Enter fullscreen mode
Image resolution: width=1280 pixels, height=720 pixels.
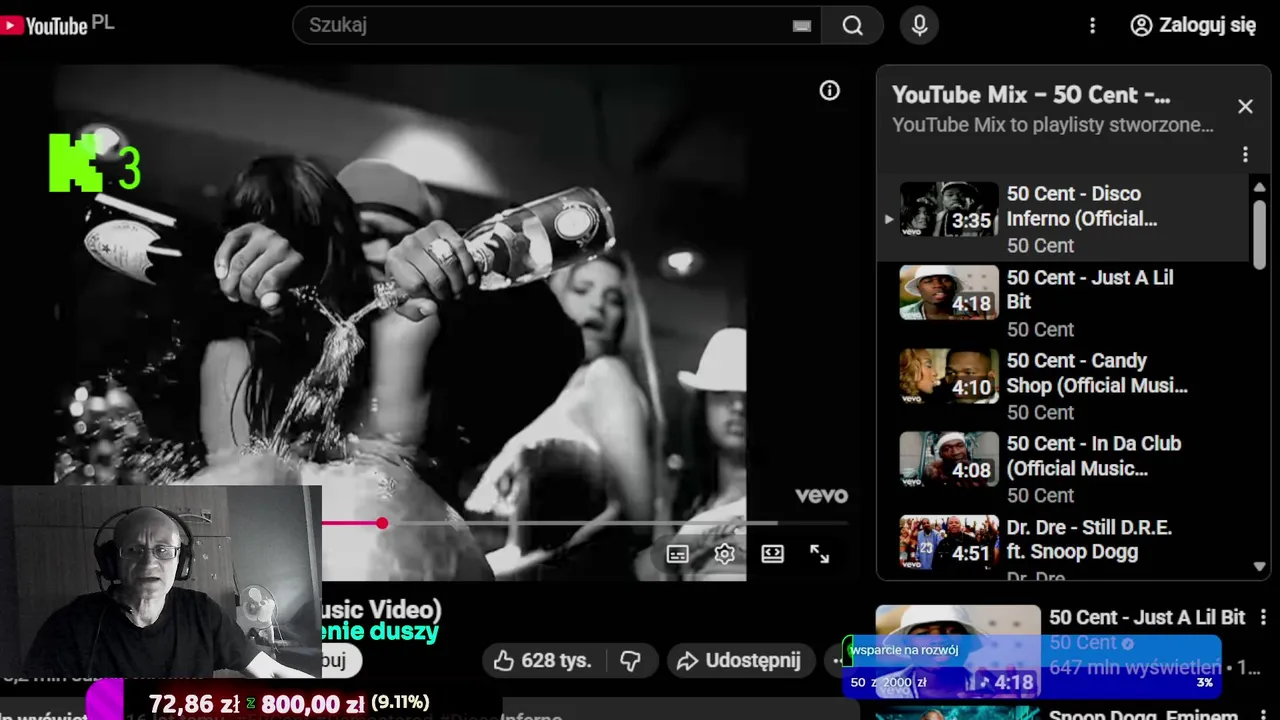[x=820, y=554]
